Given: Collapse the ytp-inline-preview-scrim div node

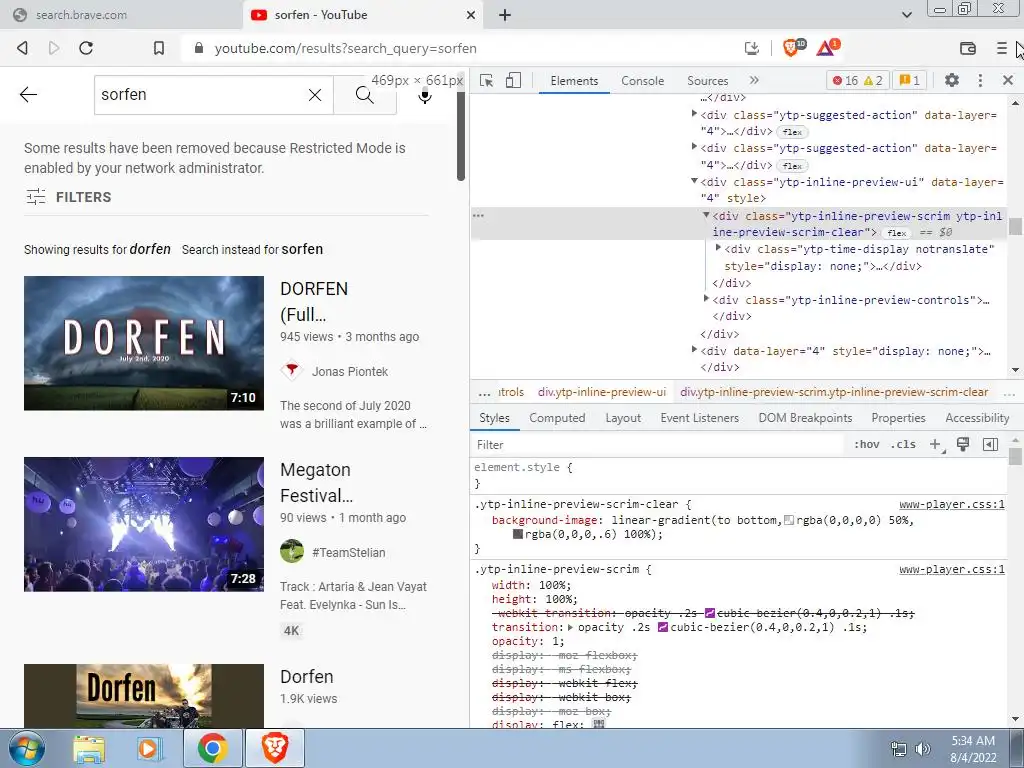Looking at the screenshot, I should (x=706, y=215).
